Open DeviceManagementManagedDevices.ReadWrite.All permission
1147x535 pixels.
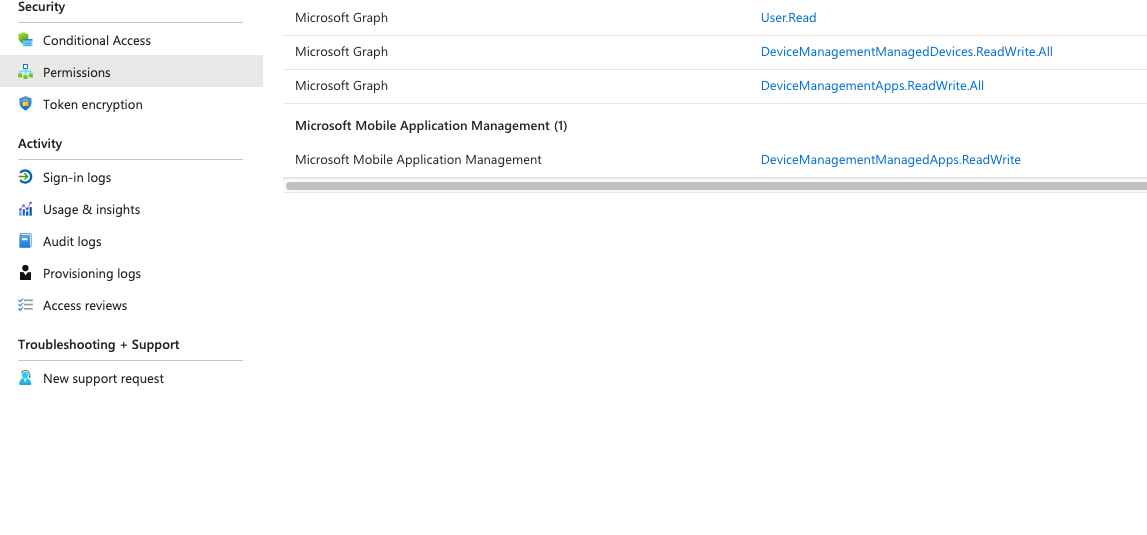tap(906, 52)
